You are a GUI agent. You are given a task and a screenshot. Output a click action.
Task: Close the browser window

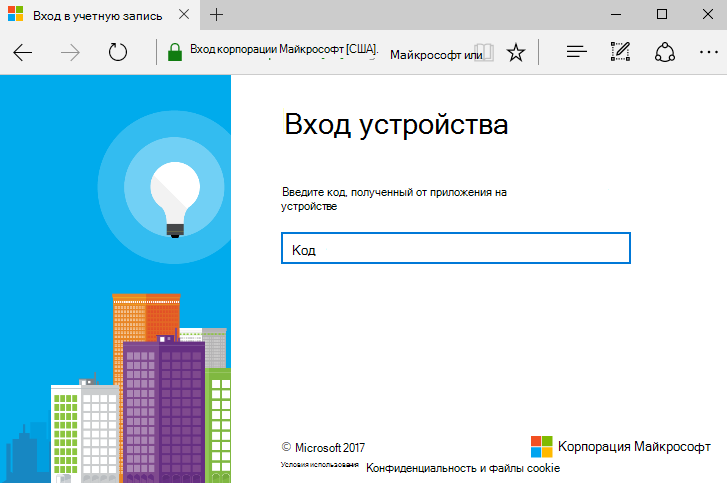pyautogui.click(x=708, y=15)
